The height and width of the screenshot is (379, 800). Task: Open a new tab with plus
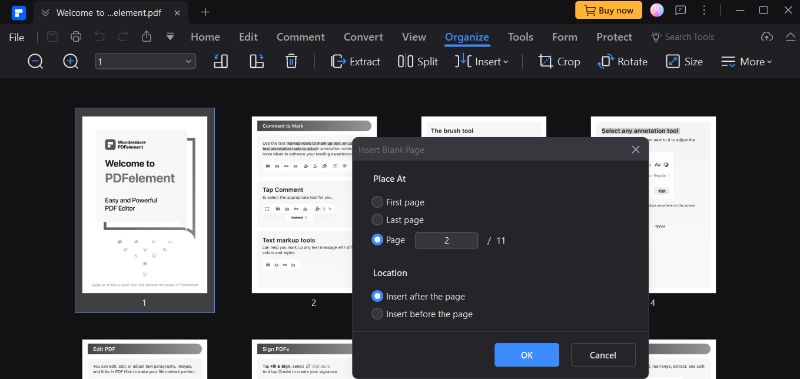click(x=205, y=12)
